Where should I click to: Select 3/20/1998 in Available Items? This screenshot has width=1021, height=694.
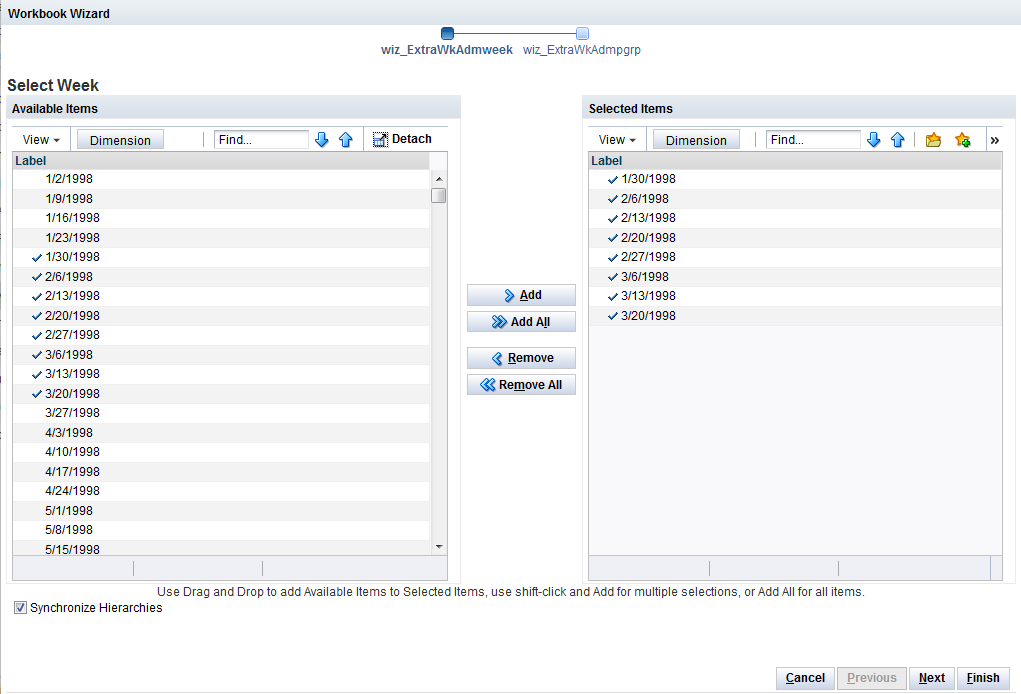point(221,394)
